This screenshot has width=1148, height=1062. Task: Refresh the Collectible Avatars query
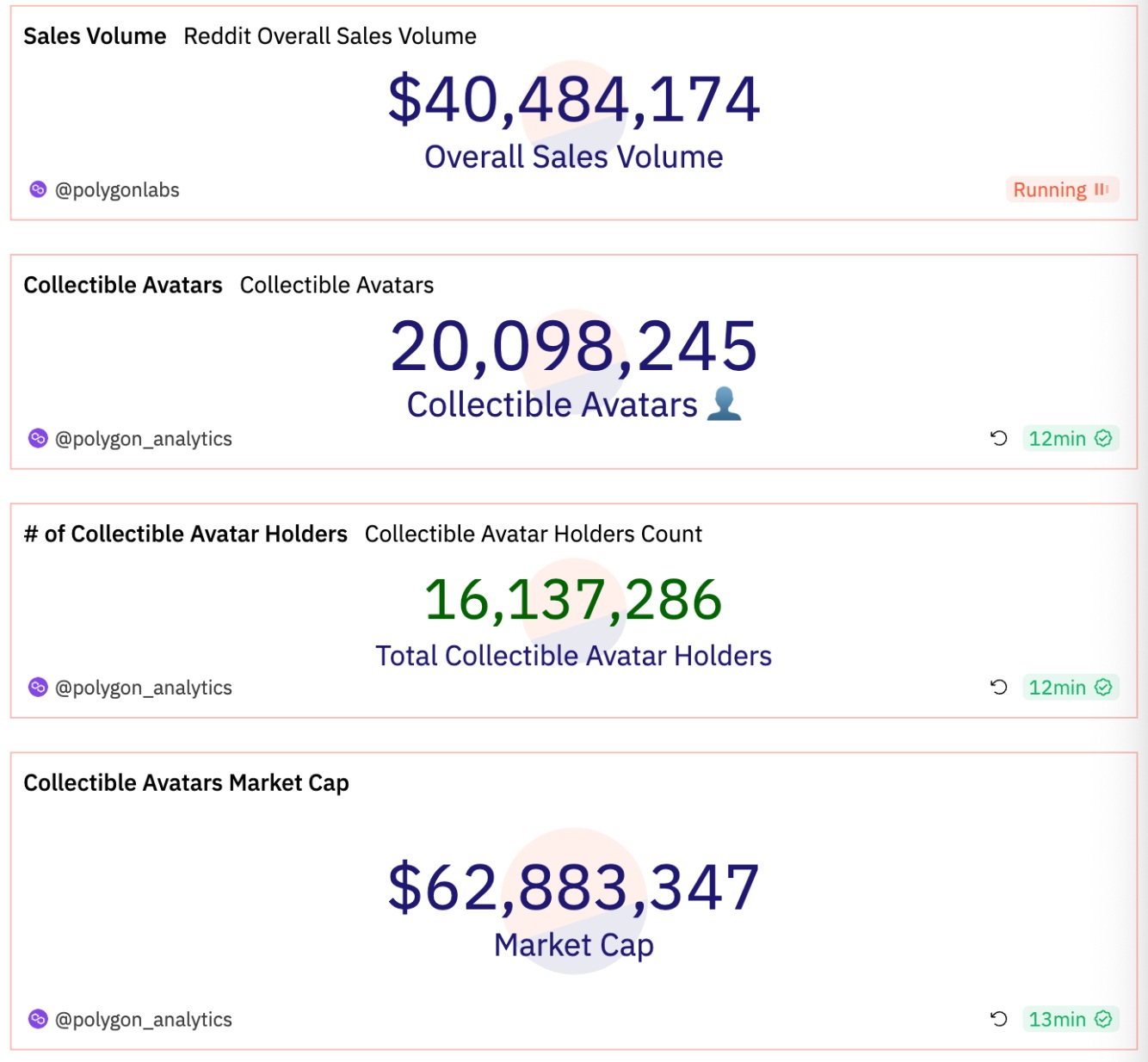(998, 439)
